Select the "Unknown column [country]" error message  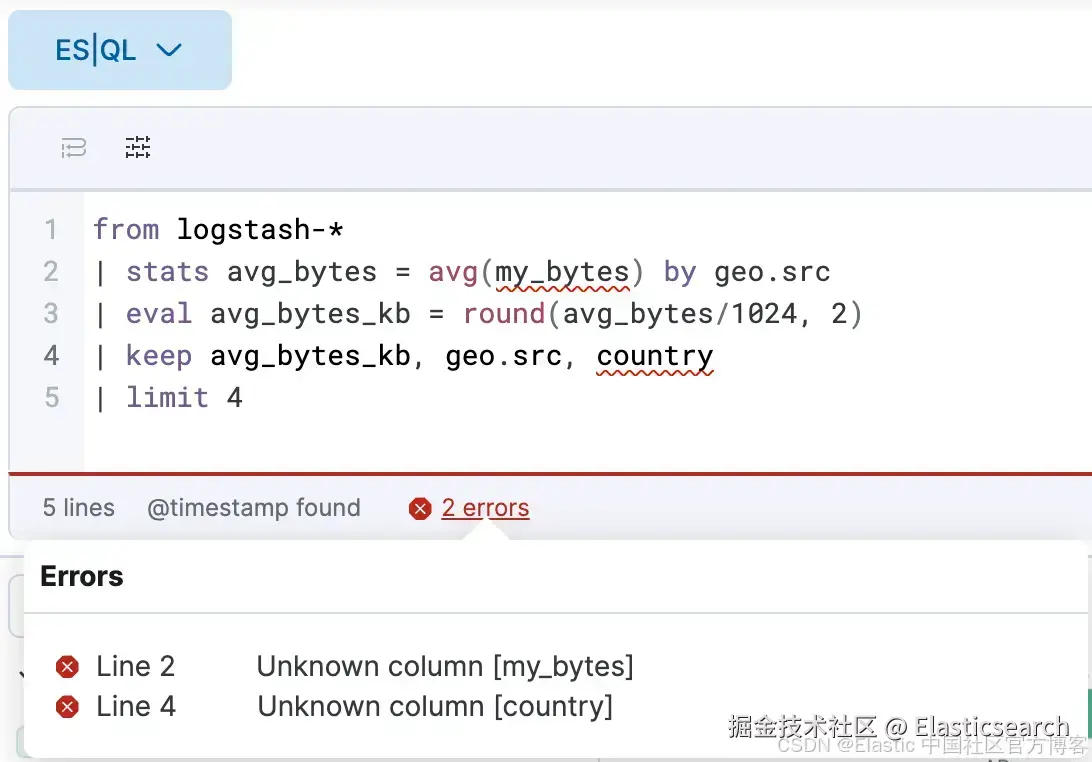[x=435, y=706]
